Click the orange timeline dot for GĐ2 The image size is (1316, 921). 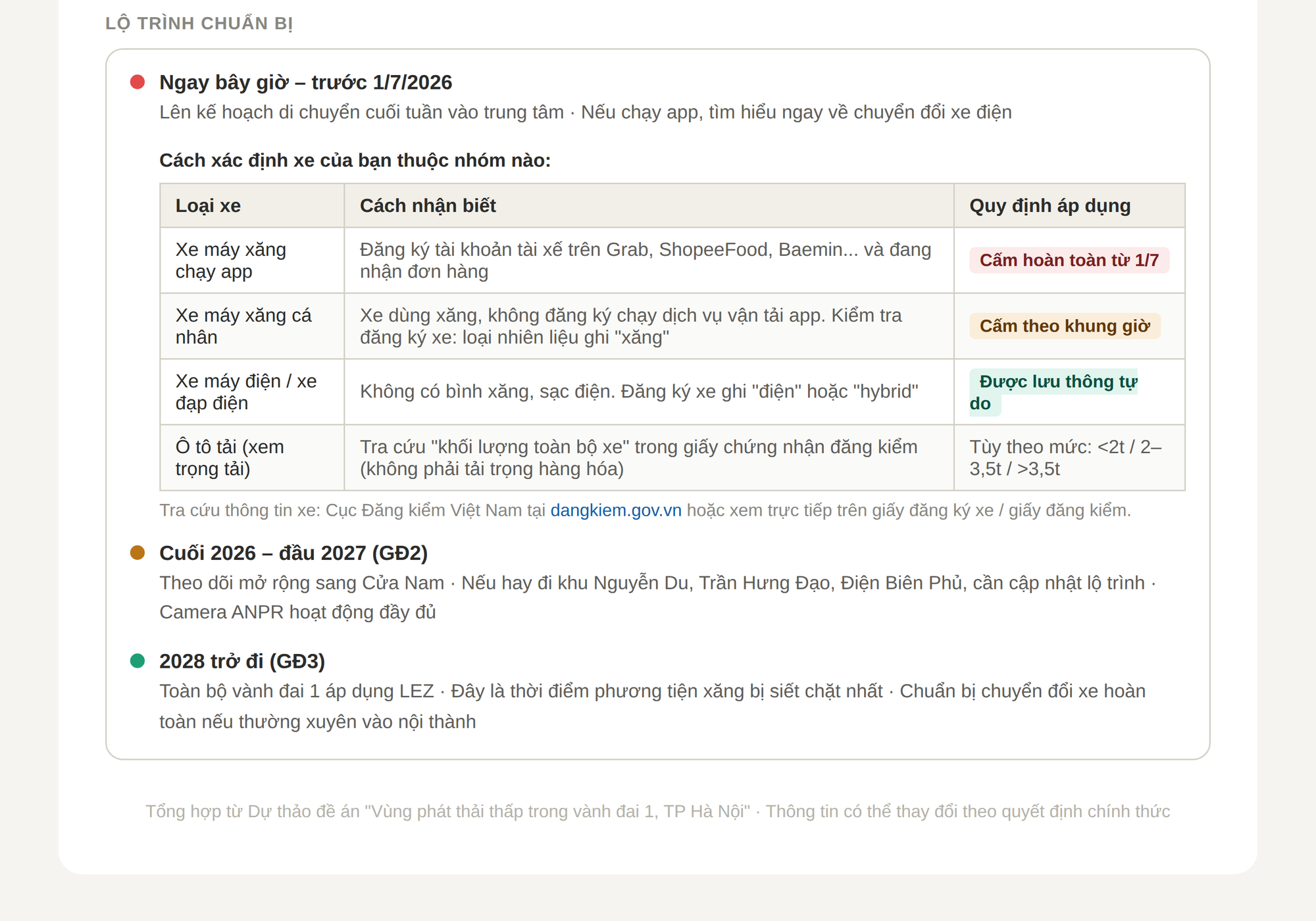(x=138, y=553)
